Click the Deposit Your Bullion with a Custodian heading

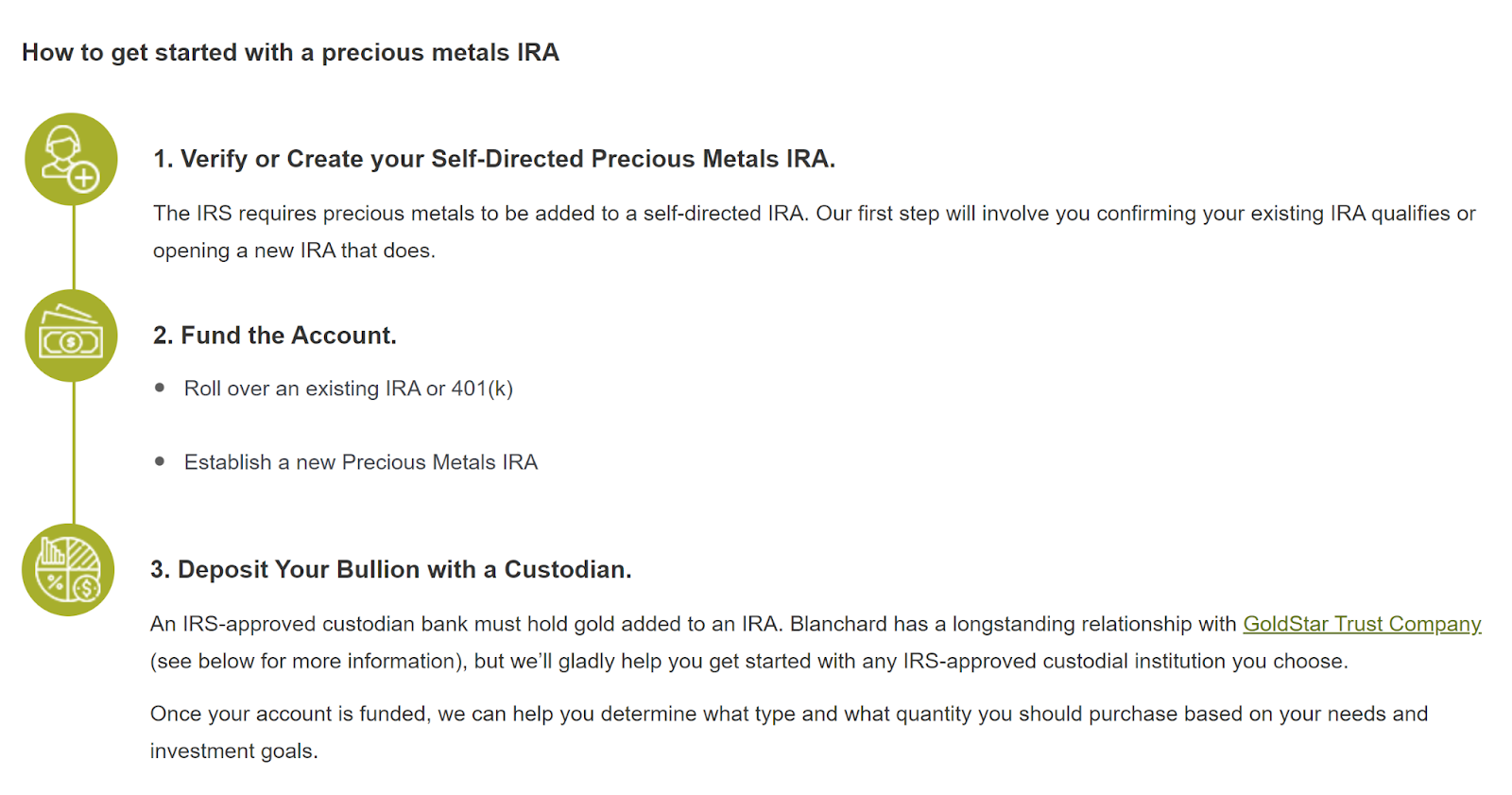(x=391, y=569)
